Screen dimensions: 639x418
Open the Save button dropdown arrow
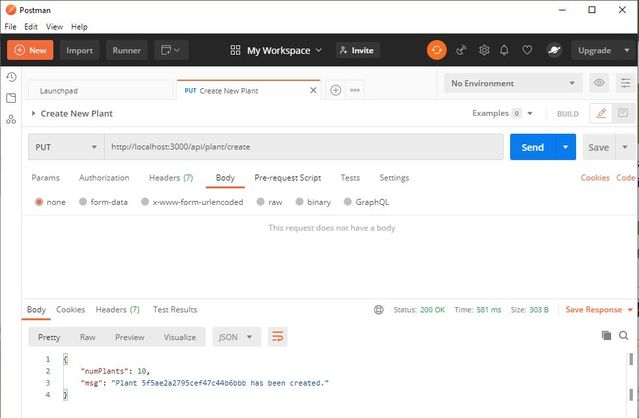tap(625, 147)
